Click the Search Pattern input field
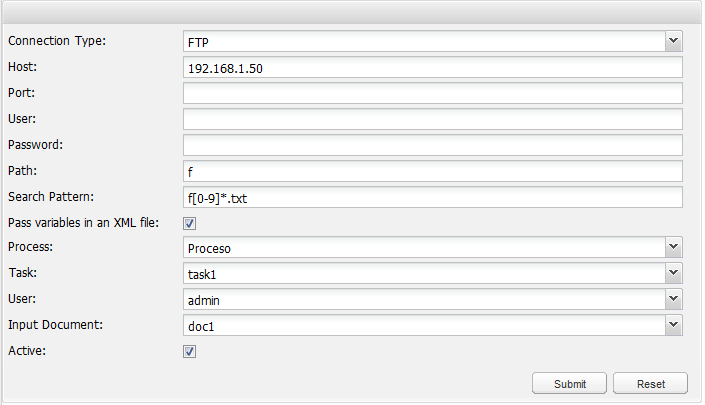Viewport: 705px width, 405px height. point(433,197)
